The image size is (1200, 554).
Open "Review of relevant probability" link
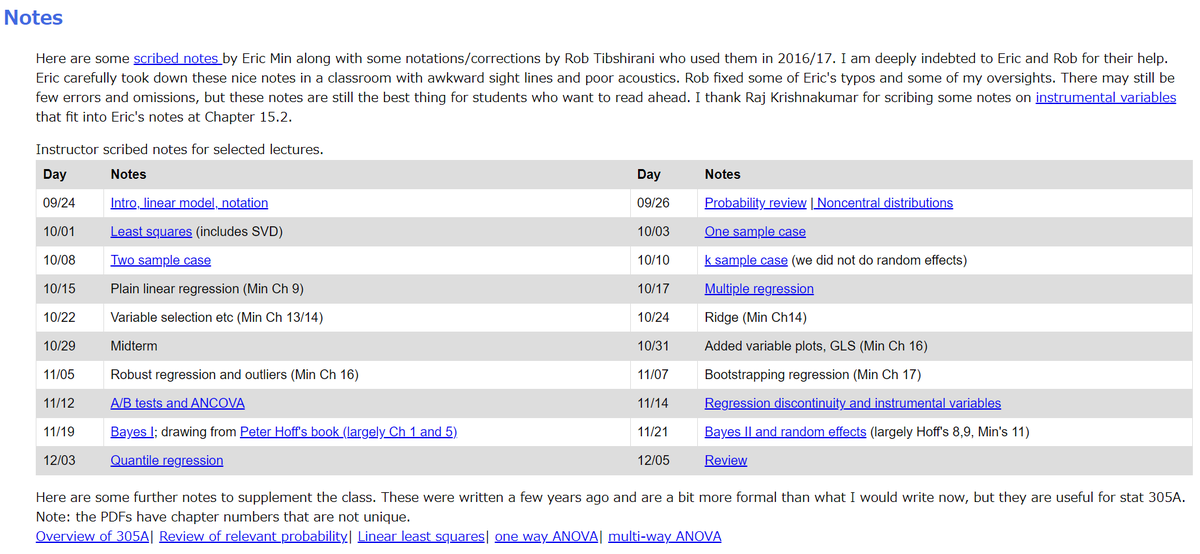coord(254,536)
